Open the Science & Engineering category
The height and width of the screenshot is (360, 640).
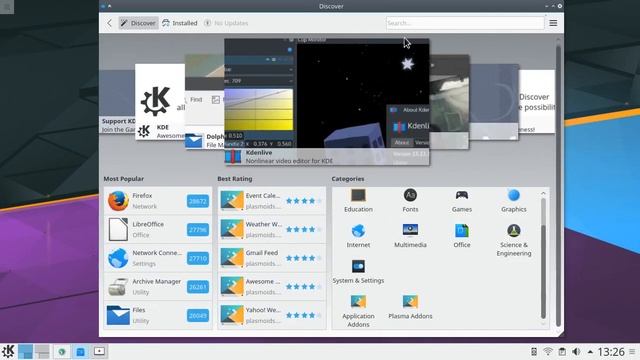pos(513,240)
